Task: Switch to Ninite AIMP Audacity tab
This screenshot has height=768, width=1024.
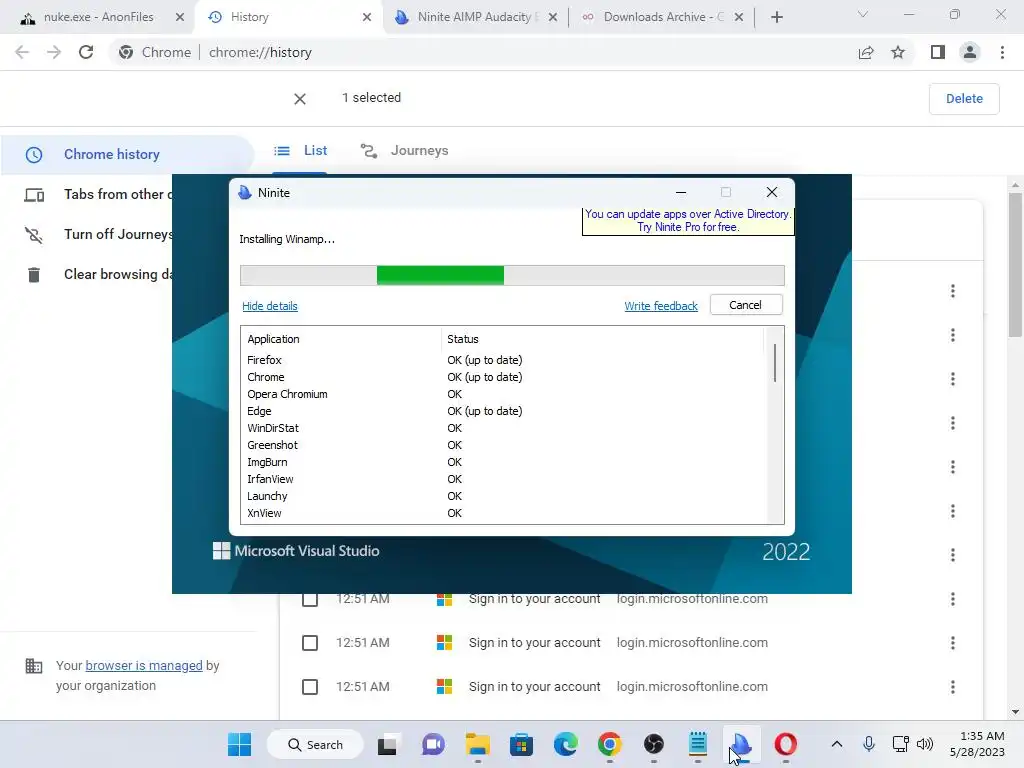Action: tap(475, 17)
